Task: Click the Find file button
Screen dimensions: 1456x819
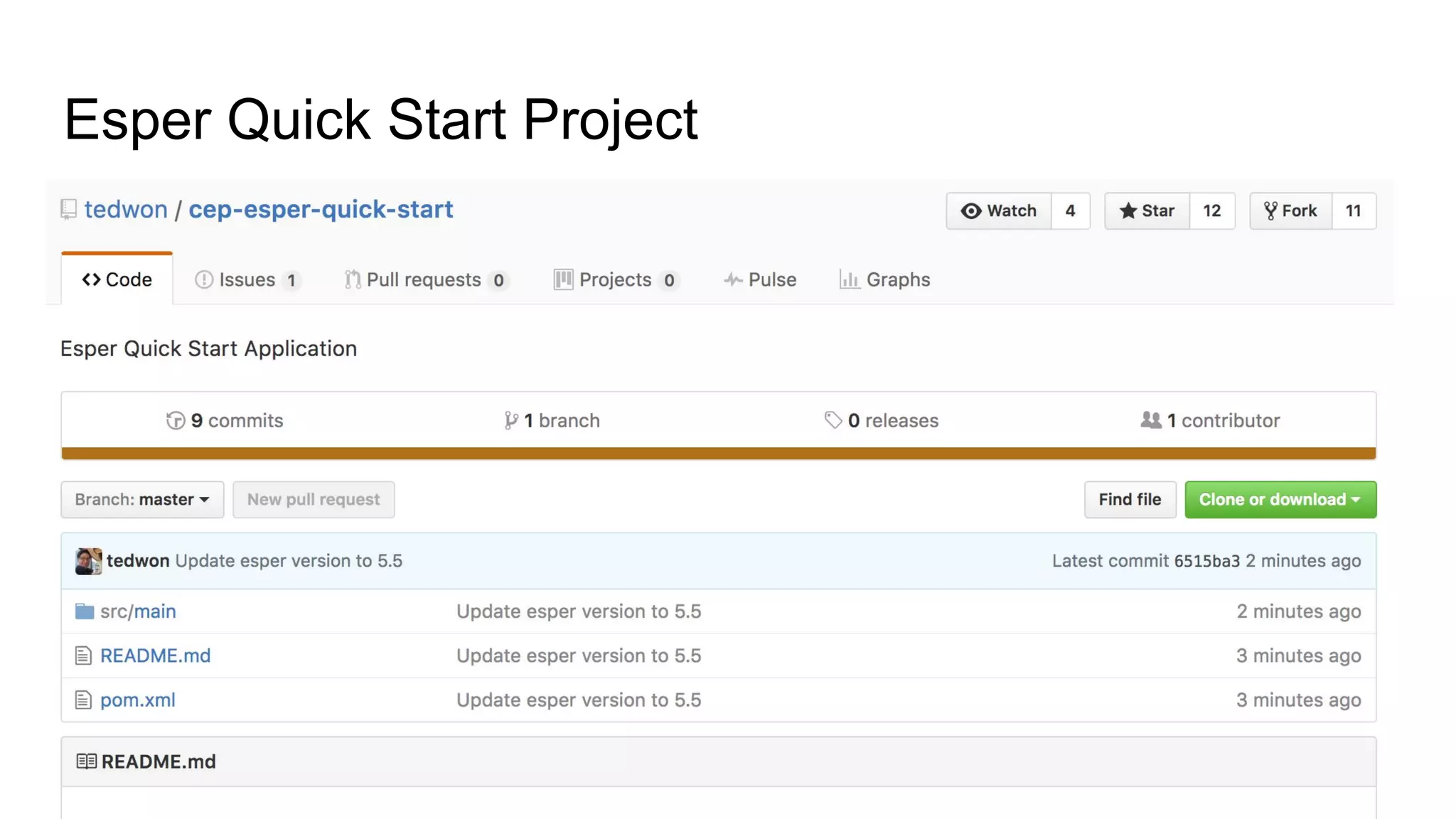Action: pos(1130,500)
